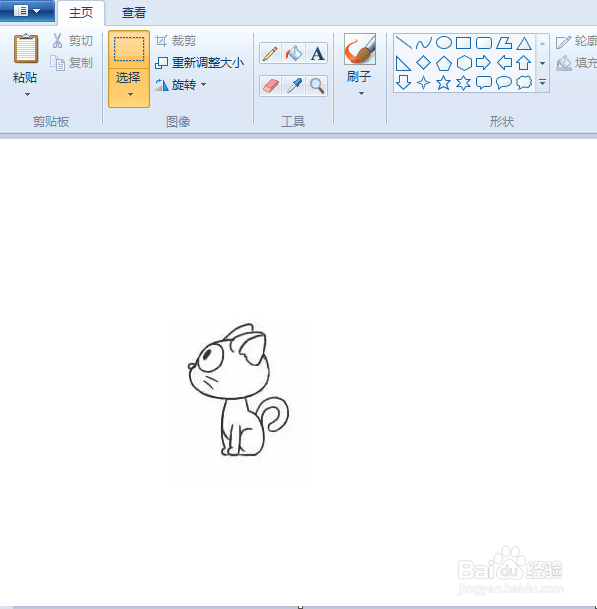Select the Fill with color bucket tool

(294, 53)
